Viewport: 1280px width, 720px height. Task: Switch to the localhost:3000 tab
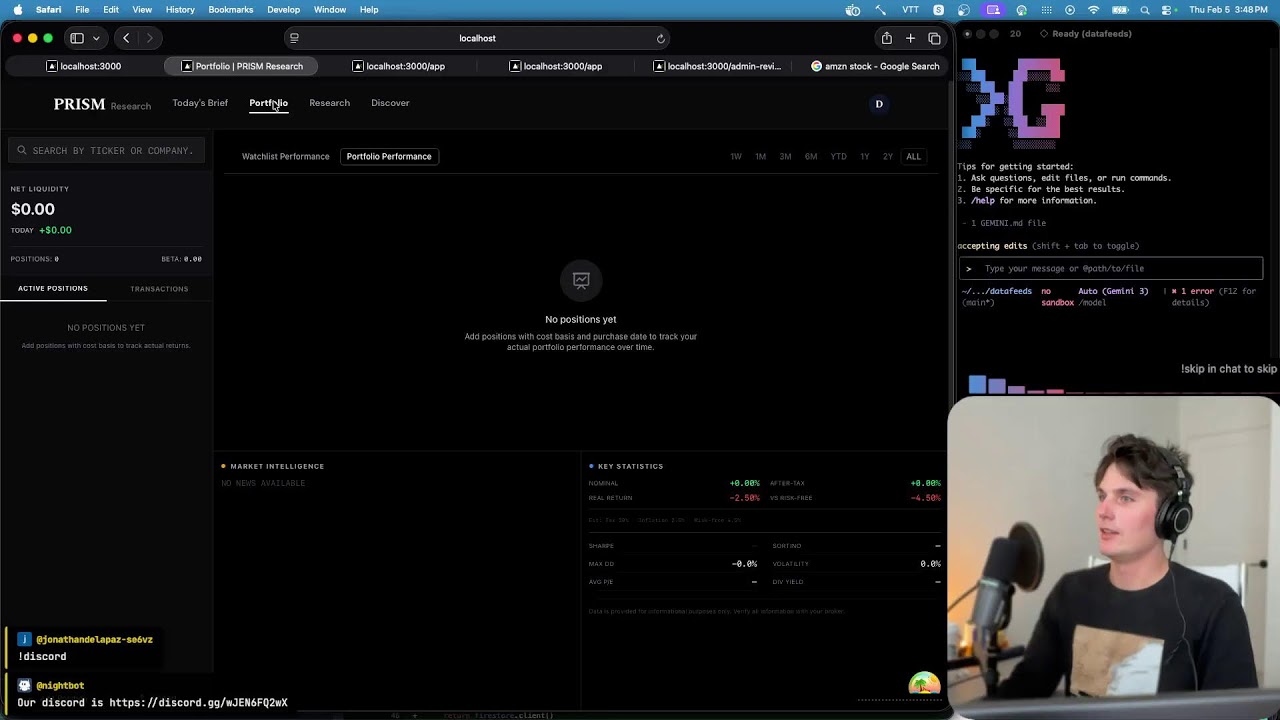pos(84,66)
